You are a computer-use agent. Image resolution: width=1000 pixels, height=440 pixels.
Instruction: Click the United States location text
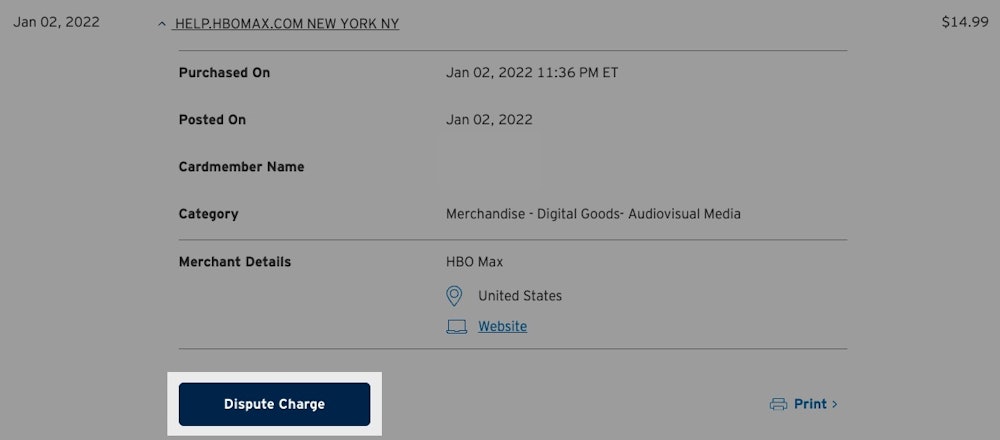(520, 296)
